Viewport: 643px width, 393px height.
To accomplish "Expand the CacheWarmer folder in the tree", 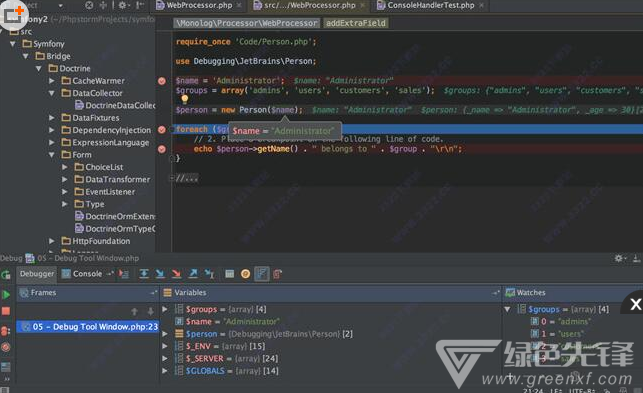I will (x=52, y=81).
